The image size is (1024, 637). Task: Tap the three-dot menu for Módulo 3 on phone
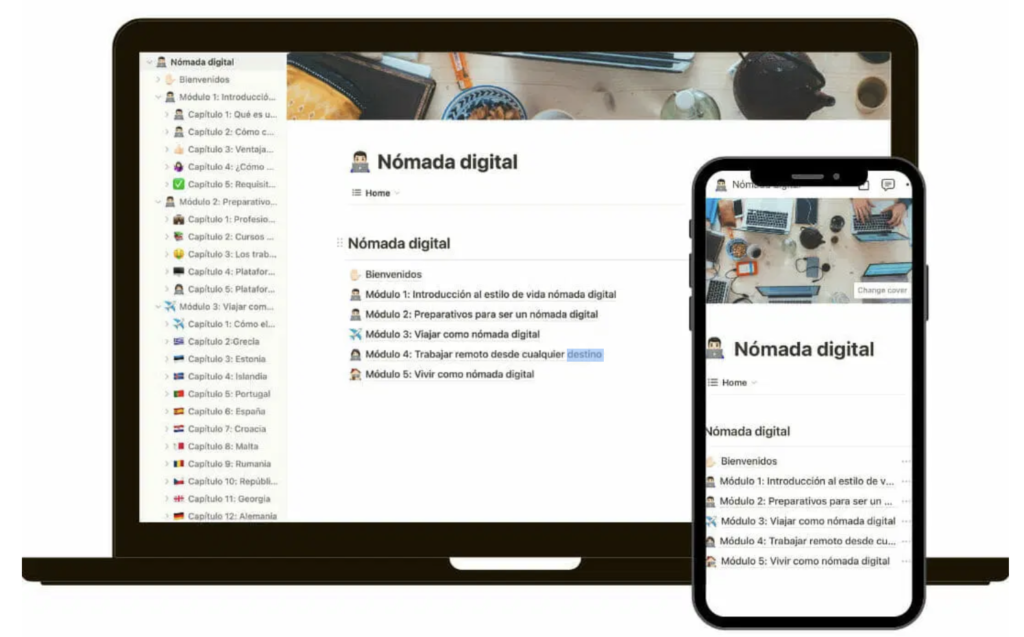coord(905,521)
